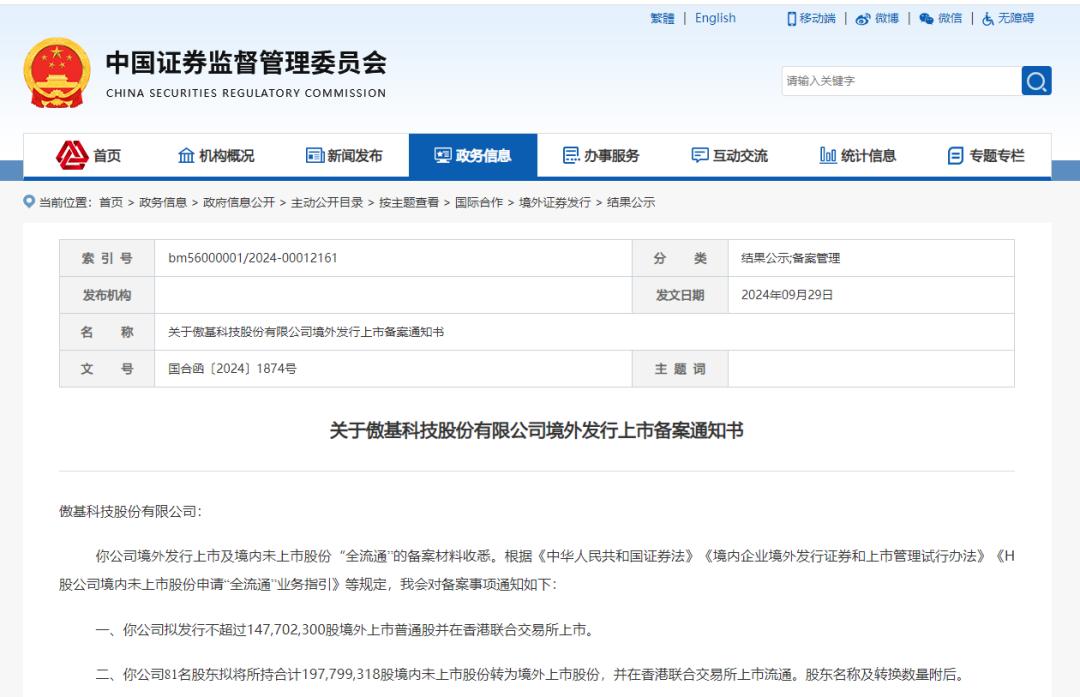Open the 互动交流 navigation tab
The image size is (1080, 697).
pos(729,156)
